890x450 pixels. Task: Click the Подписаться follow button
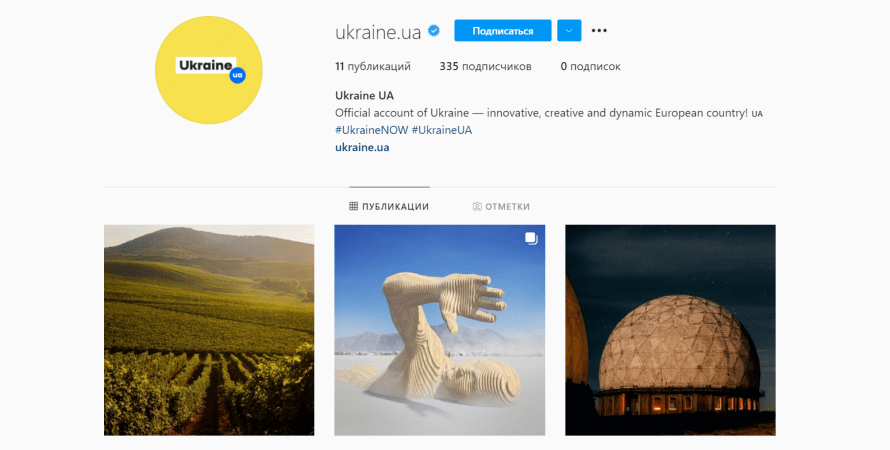pos(503,31)
